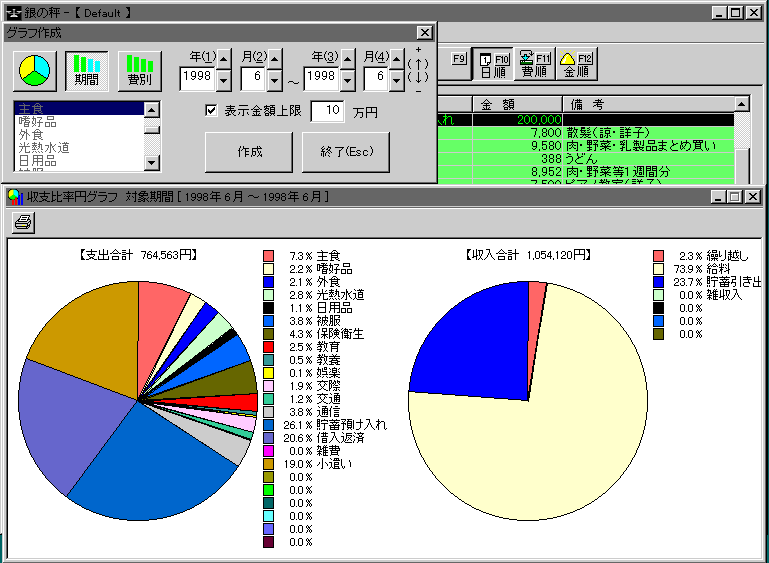Click the start month field showing 6
This screenshot has width=769, height=563.
tap(254, 77)
